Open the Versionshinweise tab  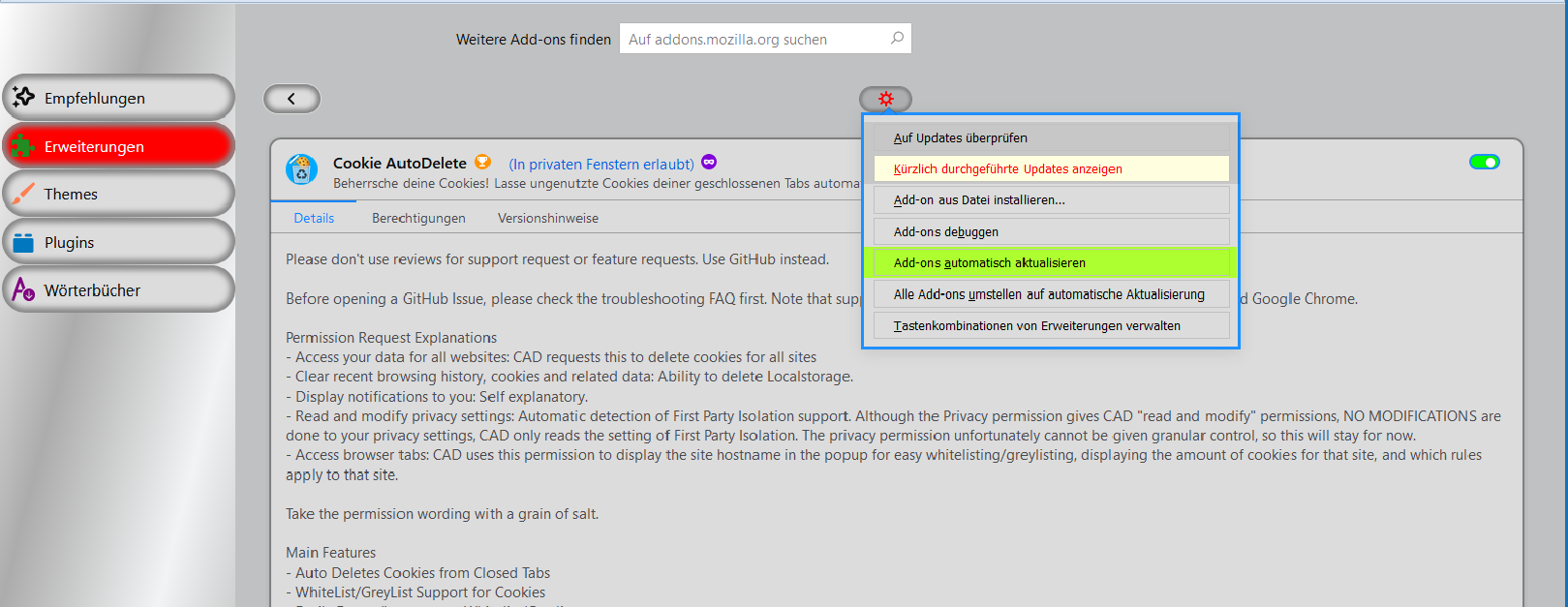[548, 218]
